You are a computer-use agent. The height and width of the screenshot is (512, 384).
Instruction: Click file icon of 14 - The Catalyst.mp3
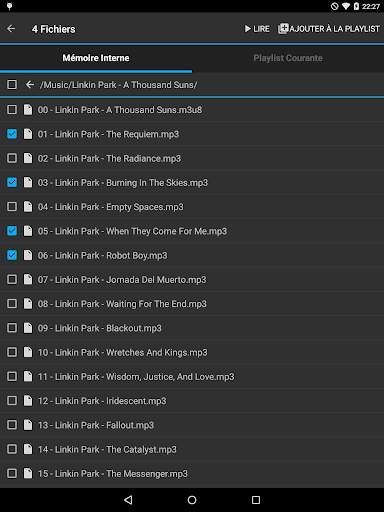28,449
